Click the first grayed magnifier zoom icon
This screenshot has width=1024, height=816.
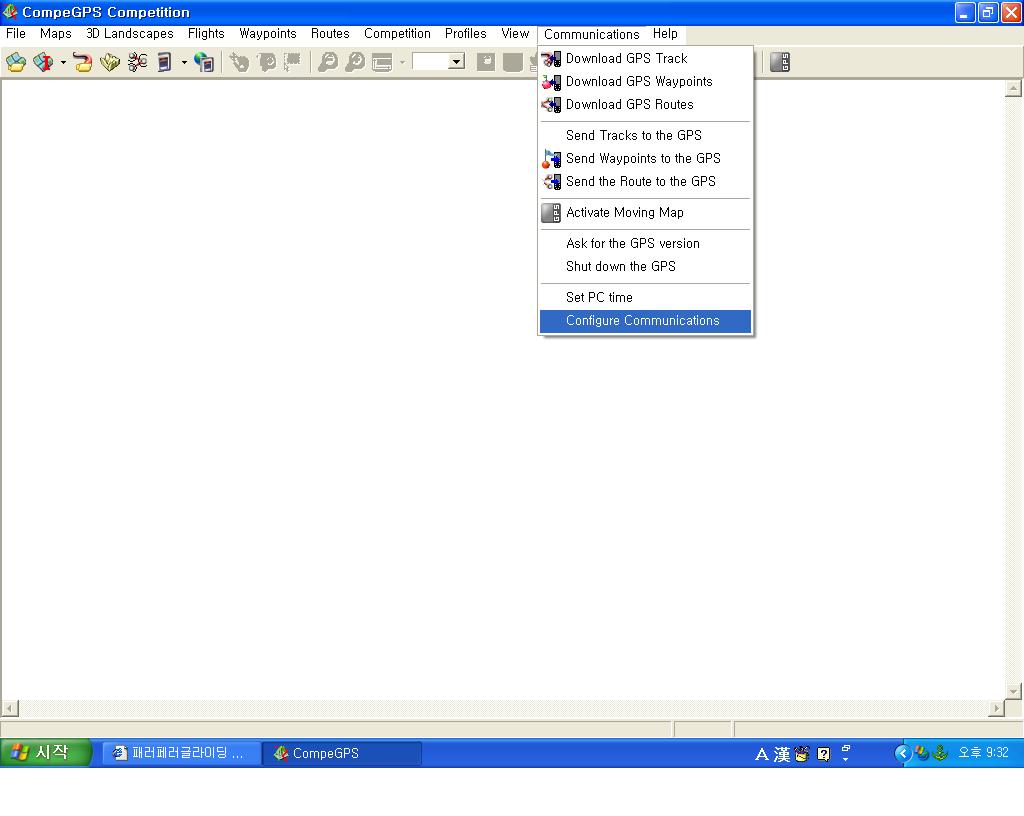[328, 63]
